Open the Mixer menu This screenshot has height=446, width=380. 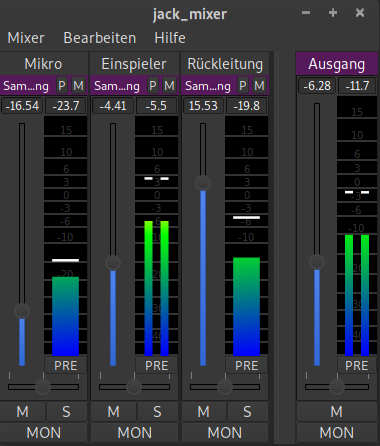tap(26, 38)
